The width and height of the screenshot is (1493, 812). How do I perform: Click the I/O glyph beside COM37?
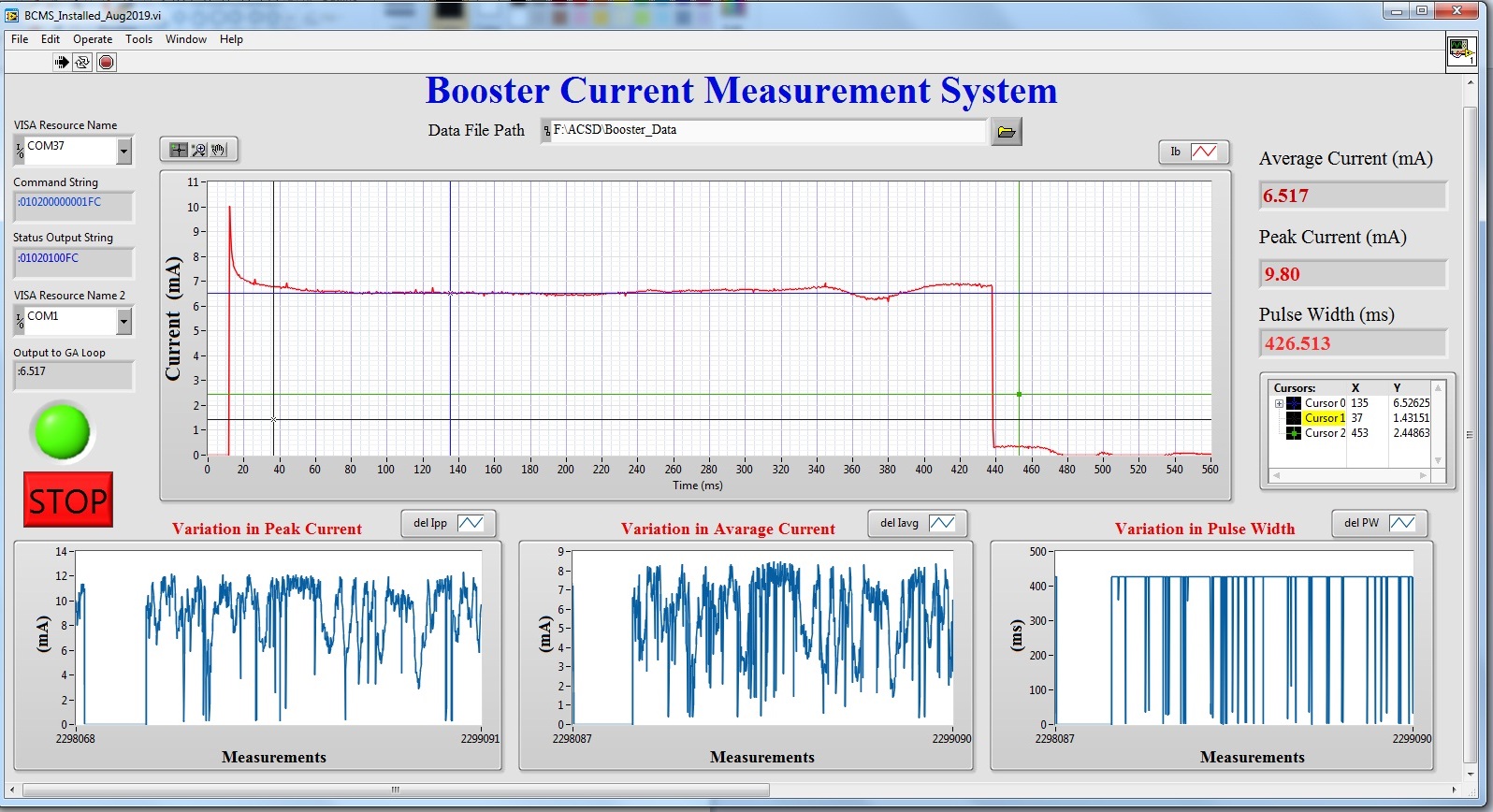tap(20, 151)
